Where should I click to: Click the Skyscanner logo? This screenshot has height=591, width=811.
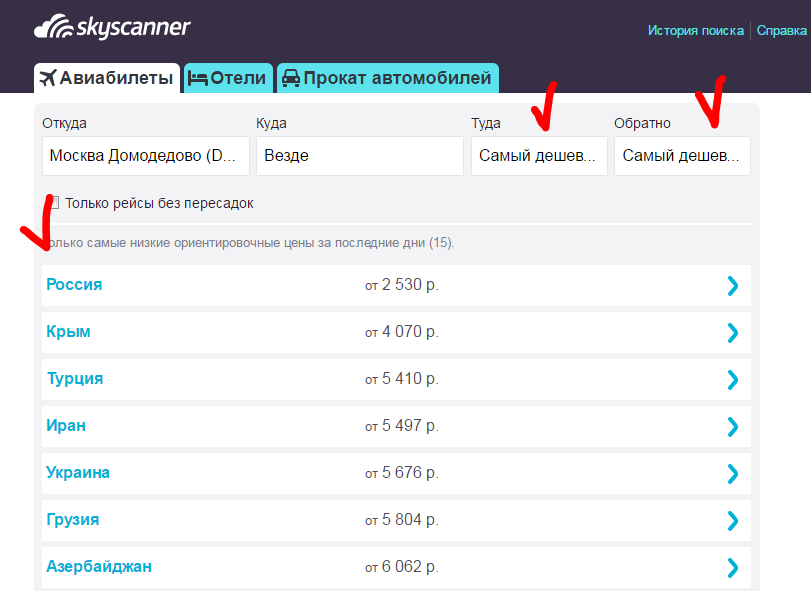pos(112,27)
